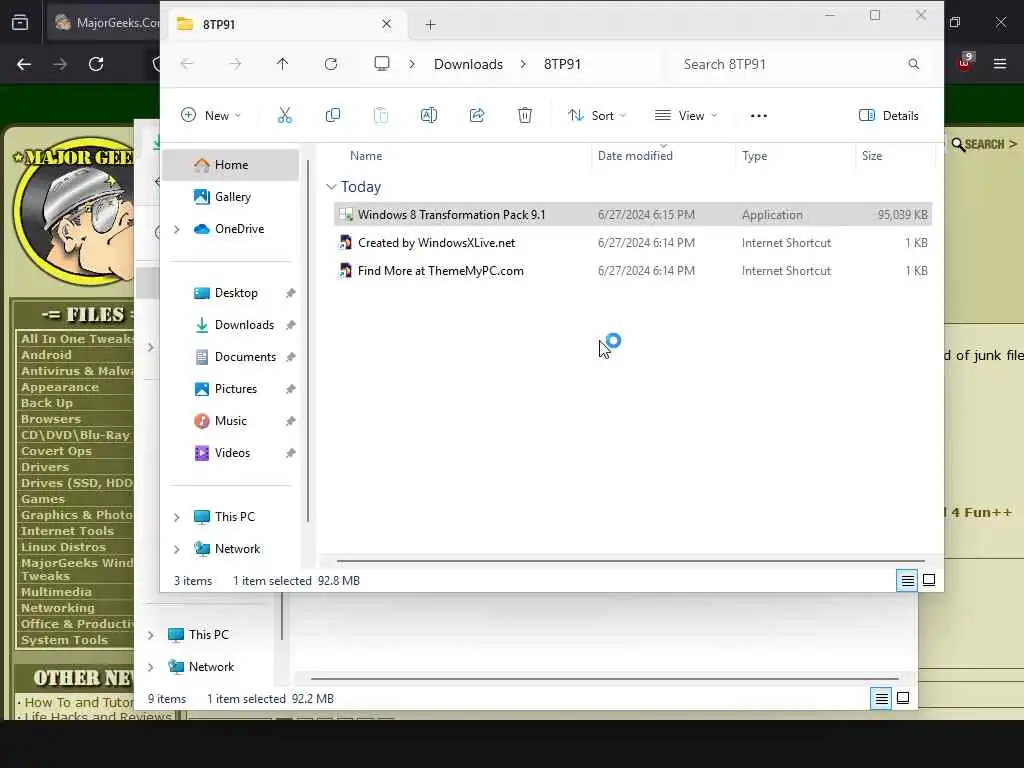Click the browser Back arrow button
This screenshot has width=1024, height=768.
pyautogui.click(x=24, y=64)
